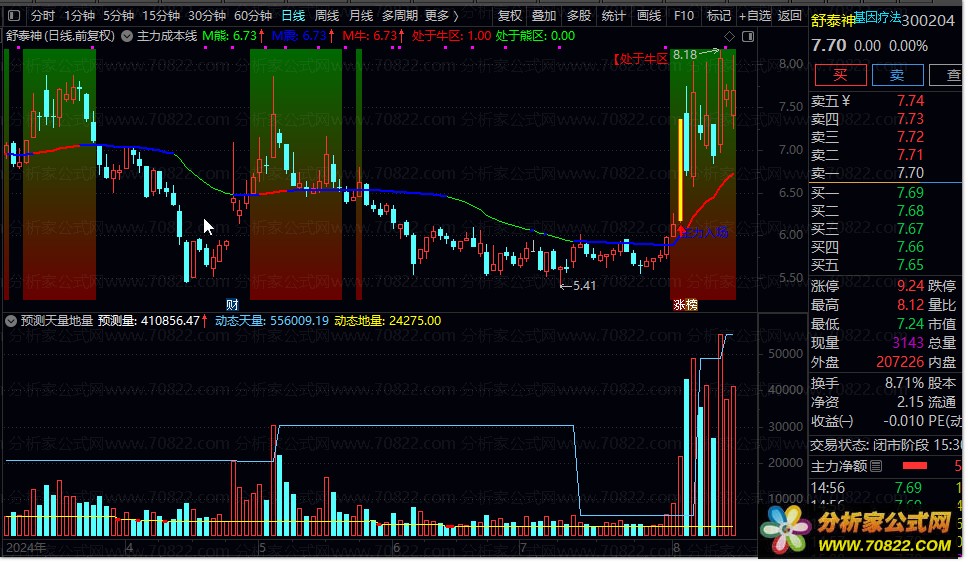The height and width of the screenshot is (562, 968).
Task: Click the 动态天量 value 556009.19
Action: 299,321
